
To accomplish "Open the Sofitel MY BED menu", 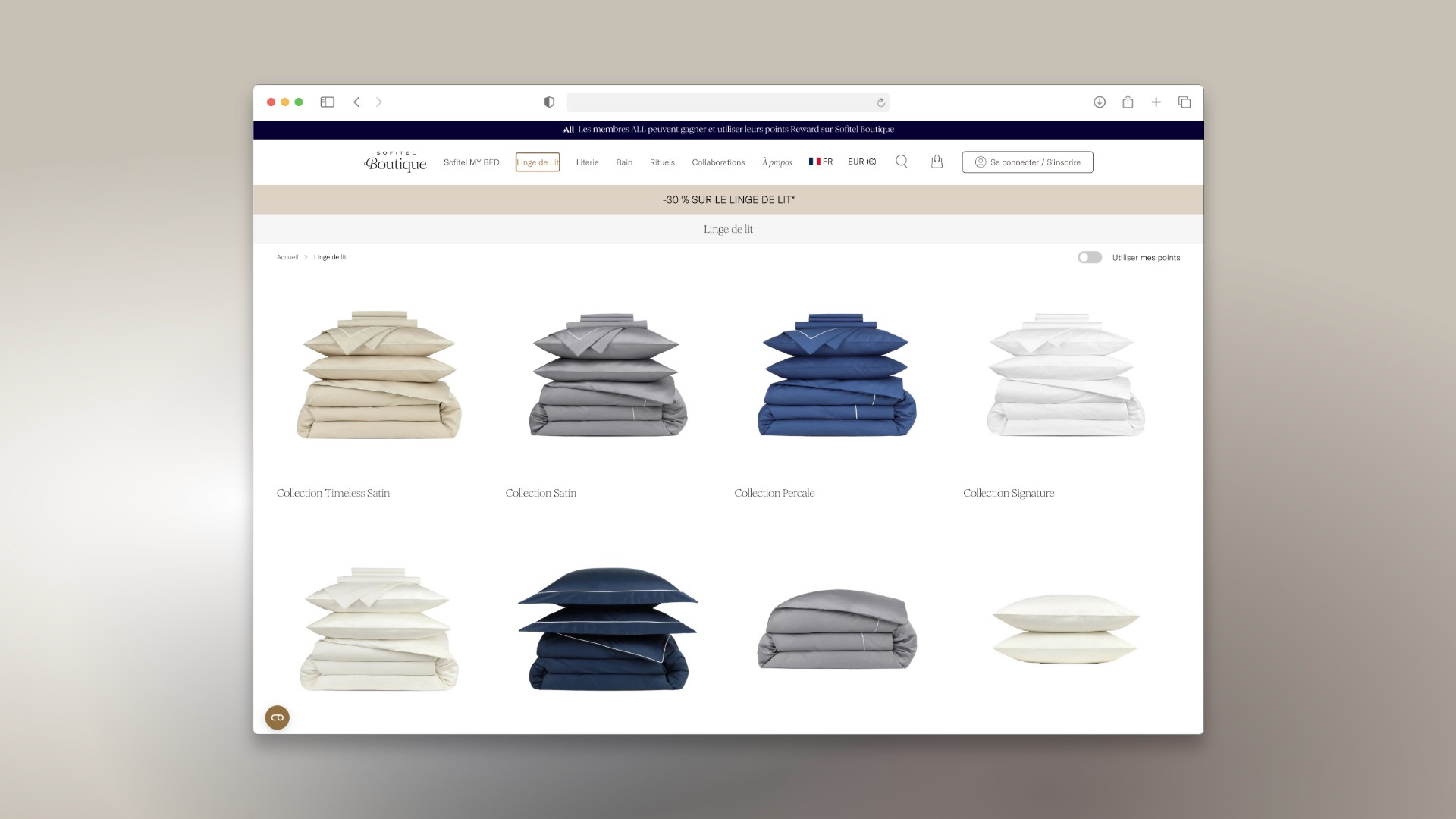I will [x=471, y=162].
